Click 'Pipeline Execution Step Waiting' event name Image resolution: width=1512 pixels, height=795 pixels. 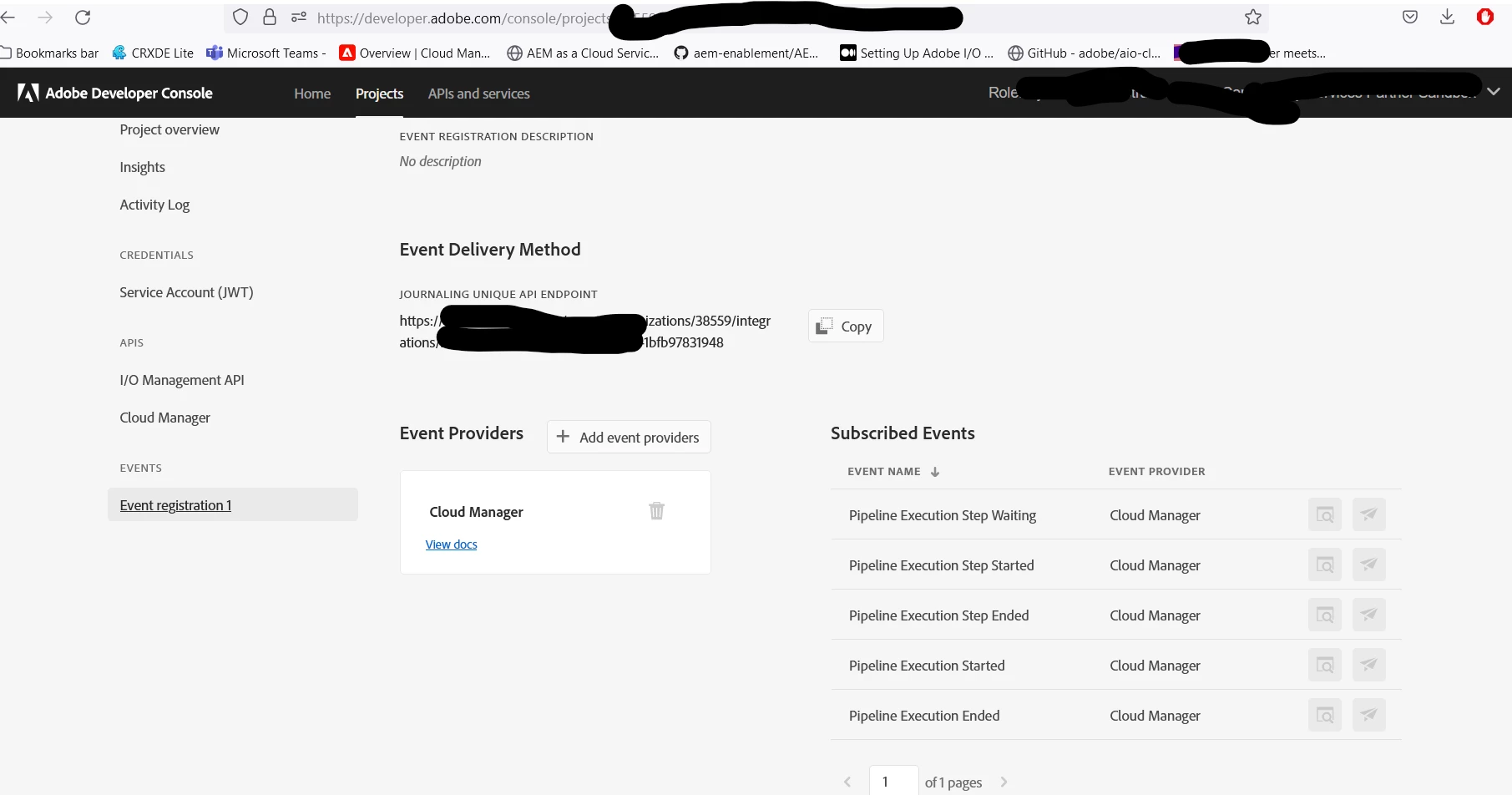click(x=943, y=515)
